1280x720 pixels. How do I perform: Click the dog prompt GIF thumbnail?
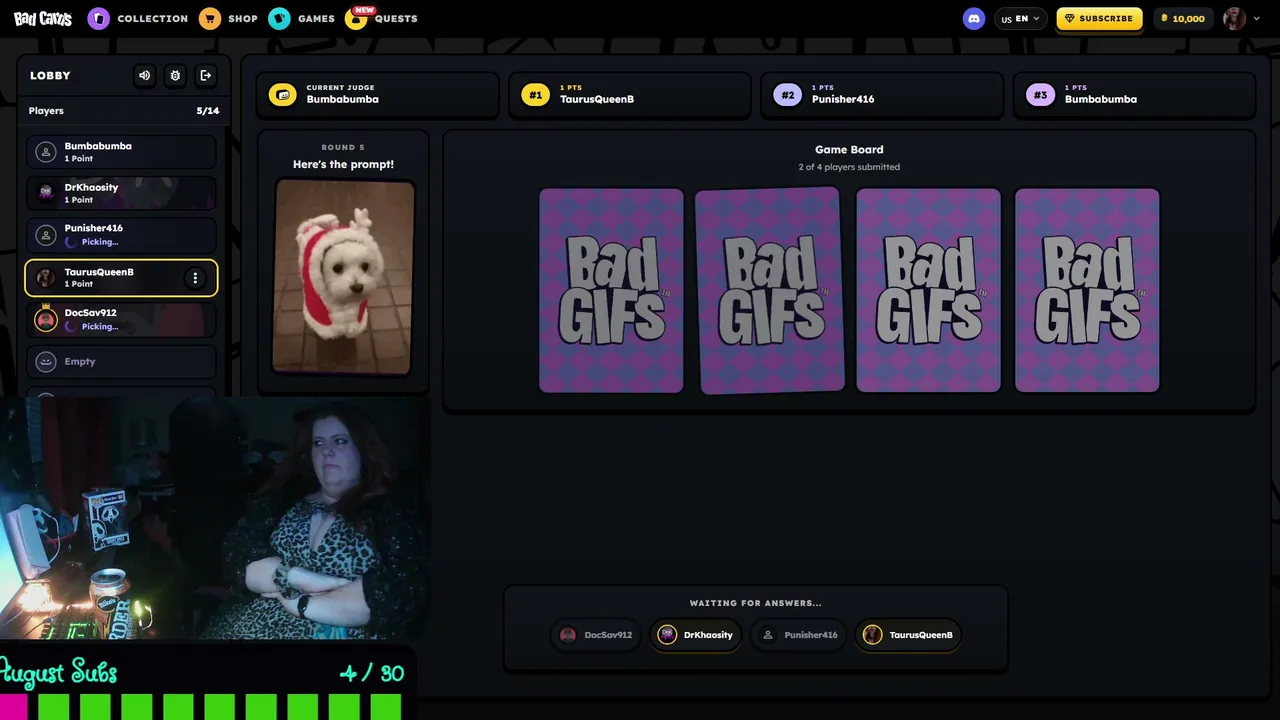[x=344, y=277]
